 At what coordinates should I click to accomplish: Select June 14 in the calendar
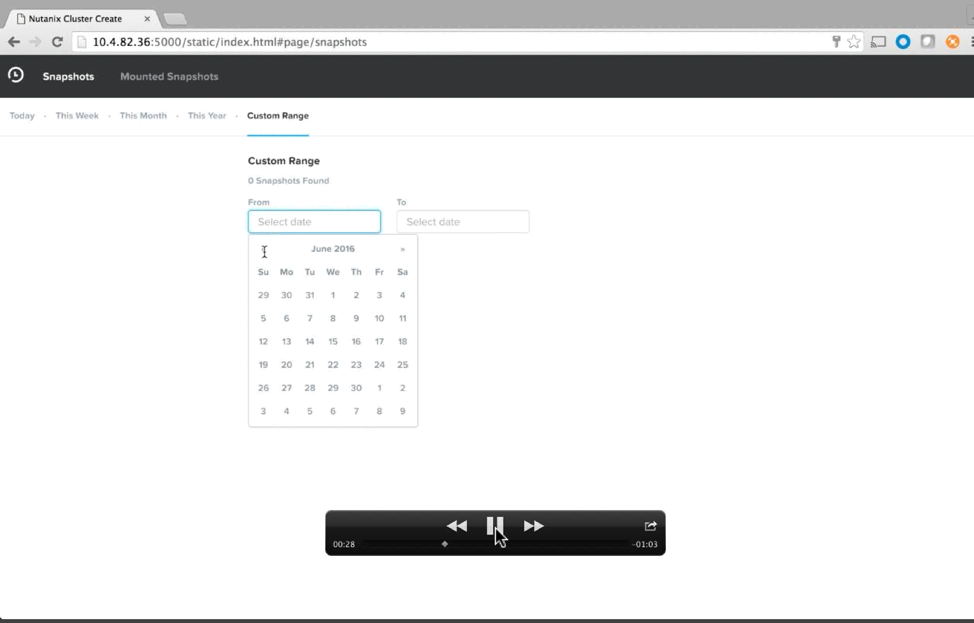tap(309, 342)
